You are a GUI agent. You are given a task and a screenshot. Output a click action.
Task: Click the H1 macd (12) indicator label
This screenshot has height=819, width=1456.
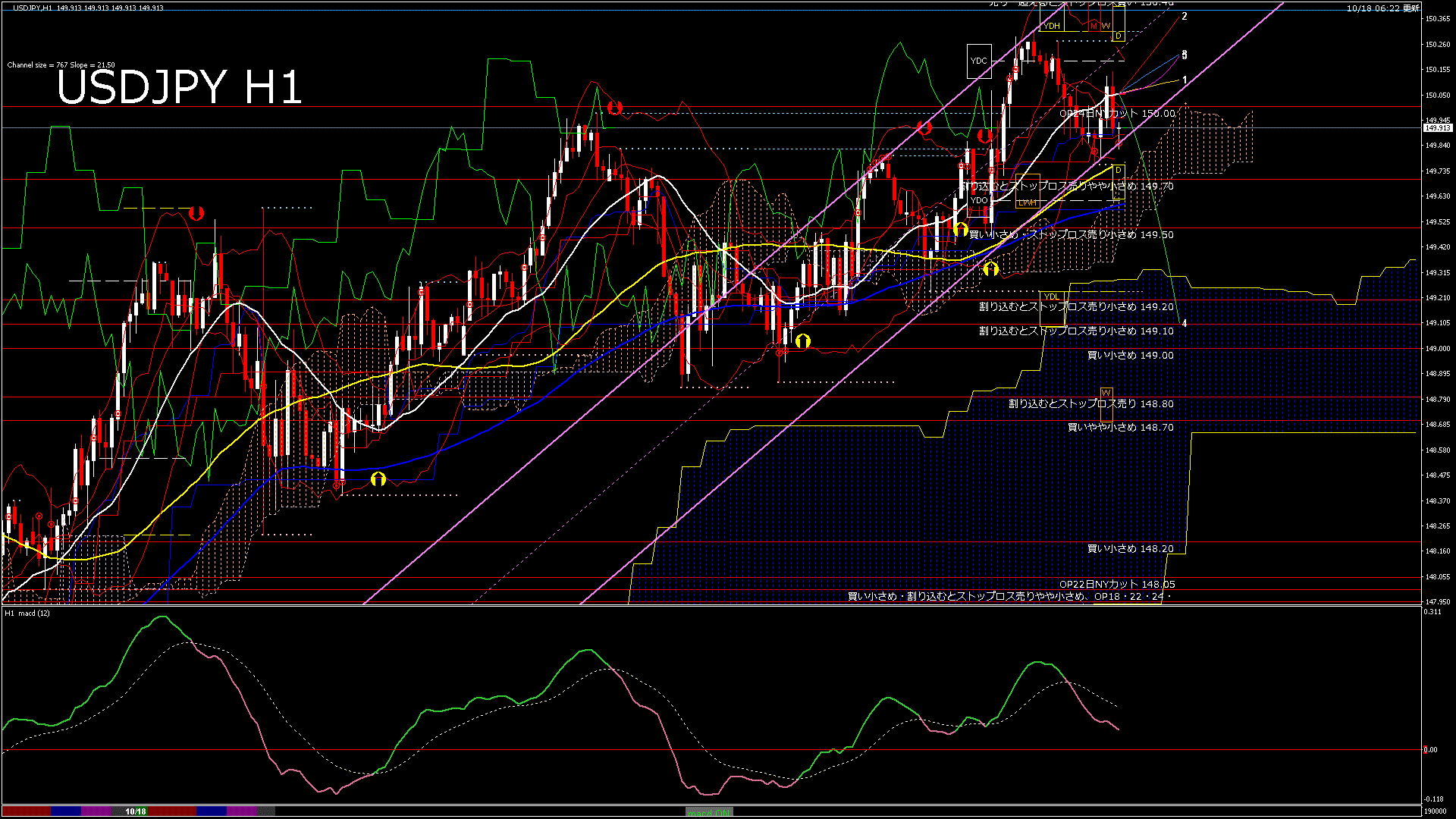click(27, 613)
